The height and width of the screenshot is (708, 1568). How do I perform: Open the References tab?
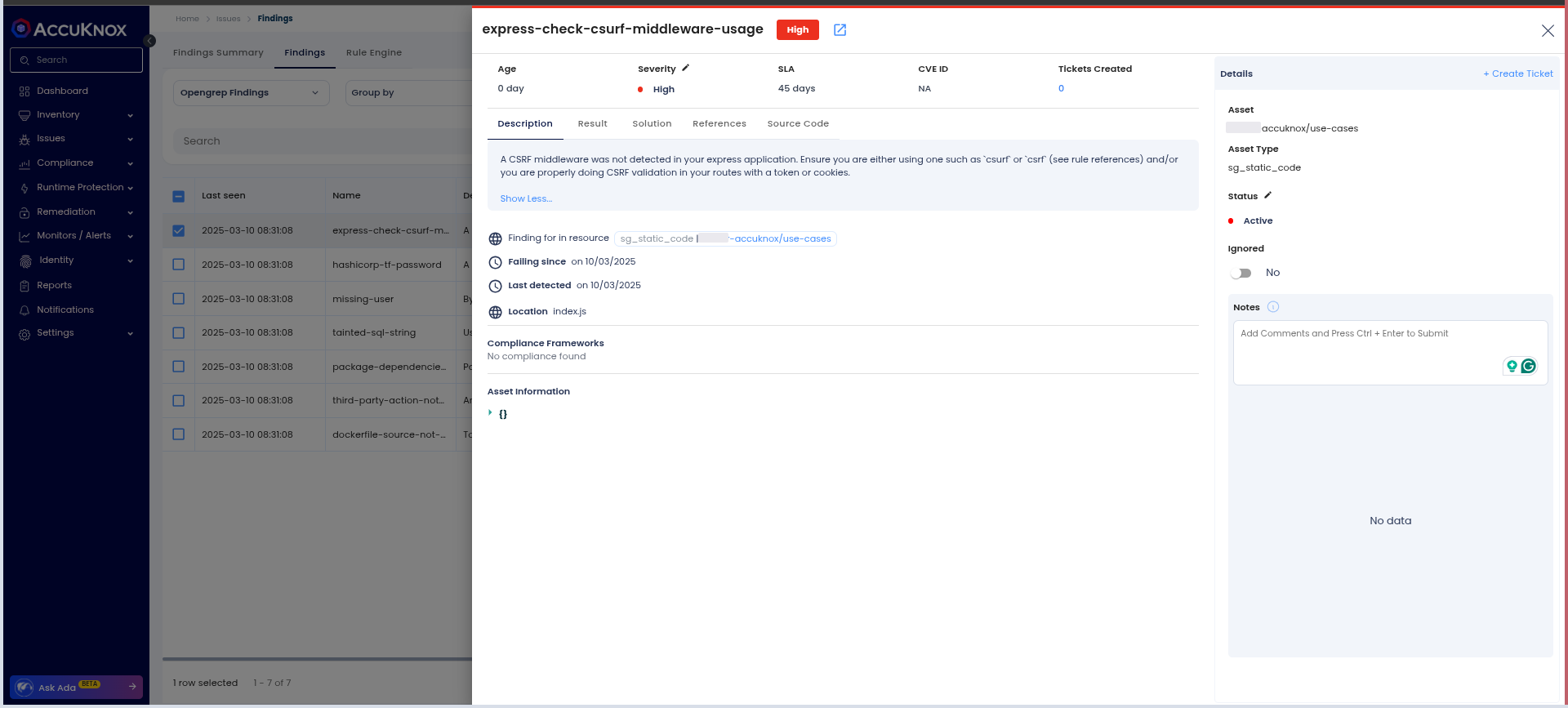pos(719,123)
